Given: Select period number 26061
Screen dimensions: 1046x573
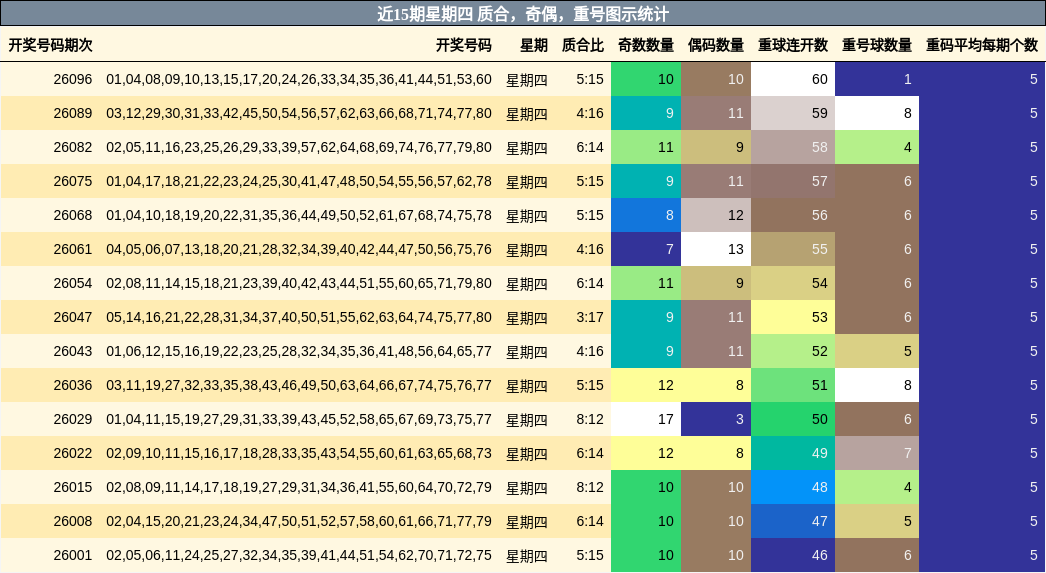Looking at the screenshot, I should point(73,249).
